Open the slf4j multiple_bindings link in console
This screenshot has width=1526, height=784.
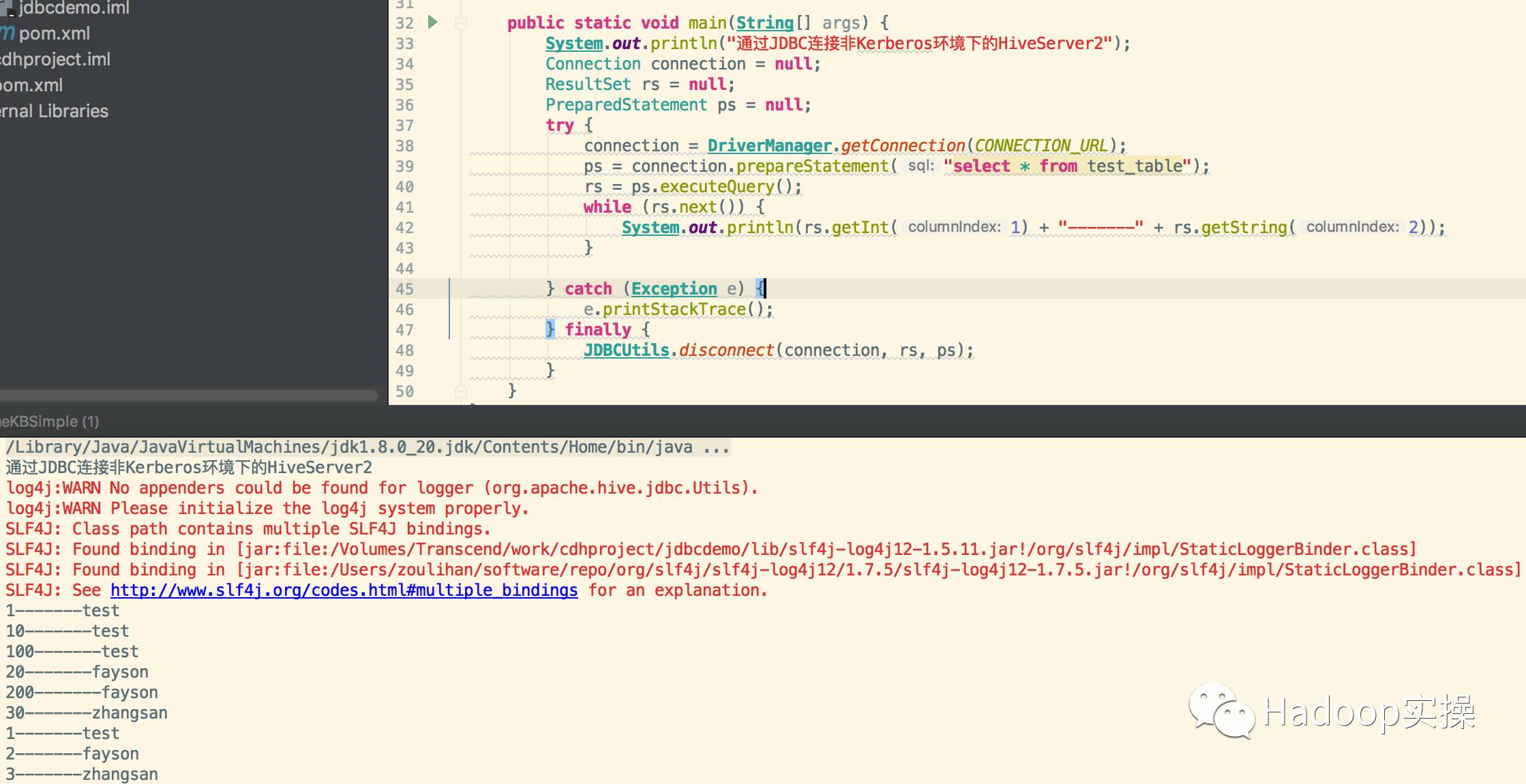(344, 590)
